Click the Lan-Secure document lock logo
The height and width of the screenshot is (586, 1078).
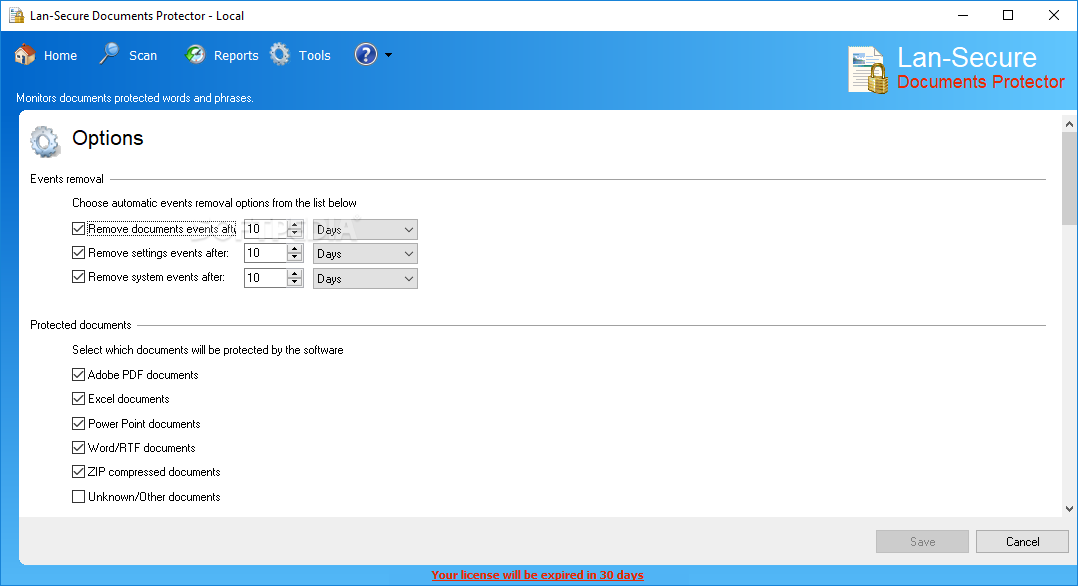click(x=868, y=69)
